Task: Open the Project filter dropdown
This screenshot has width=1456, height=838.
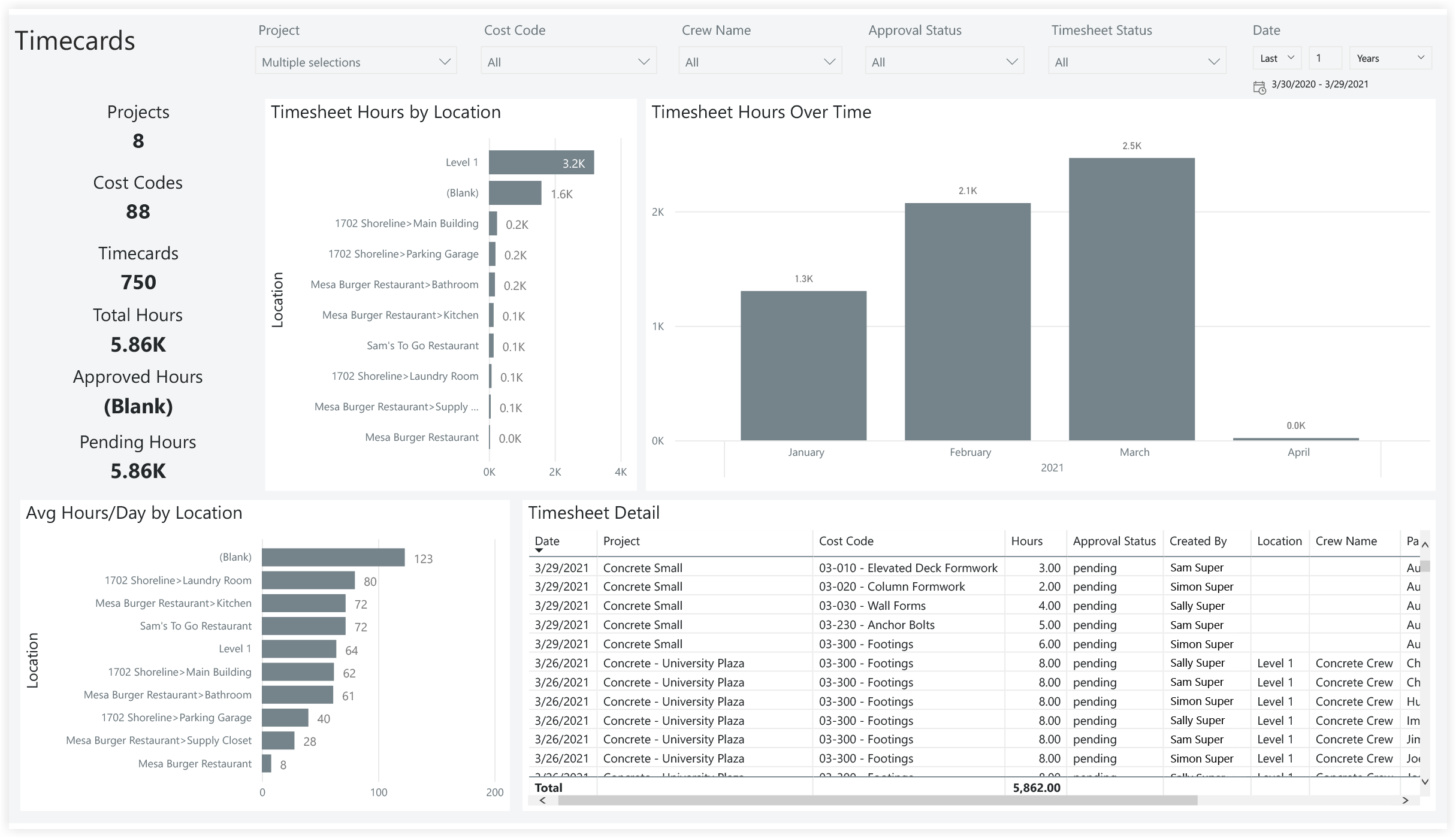Action: (356, 61)
